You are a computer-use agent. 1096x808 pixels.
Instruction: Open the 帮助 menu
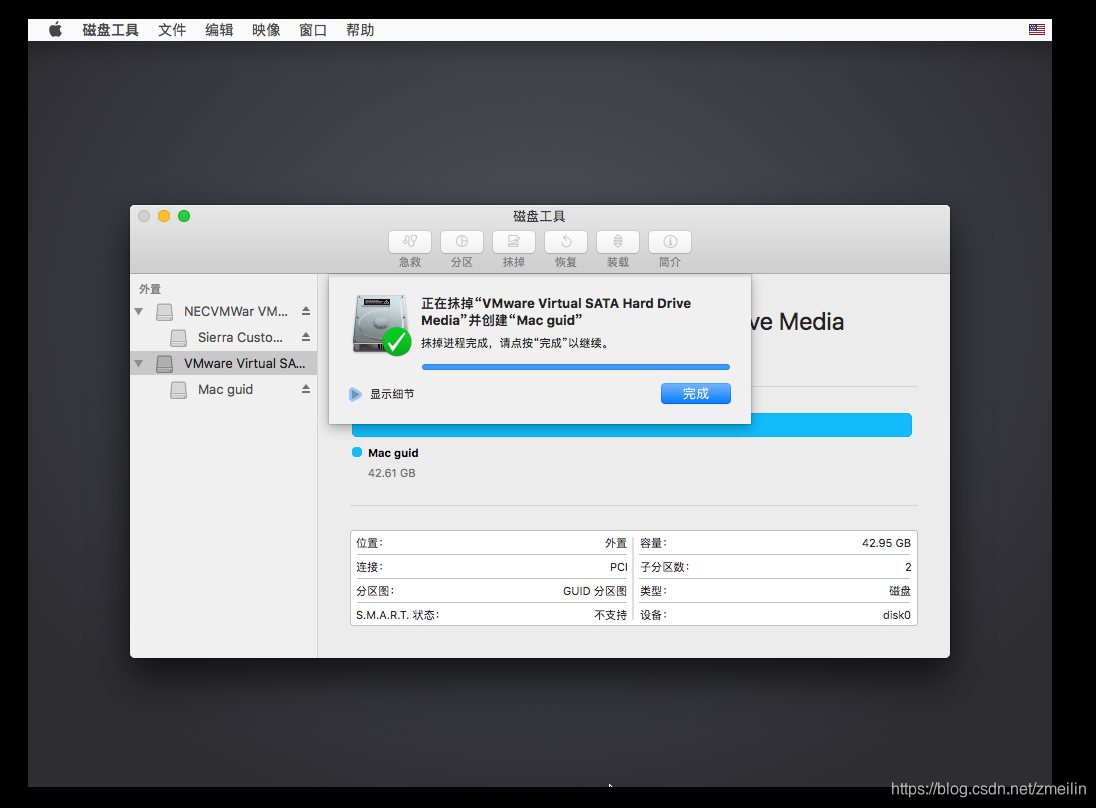360,30
